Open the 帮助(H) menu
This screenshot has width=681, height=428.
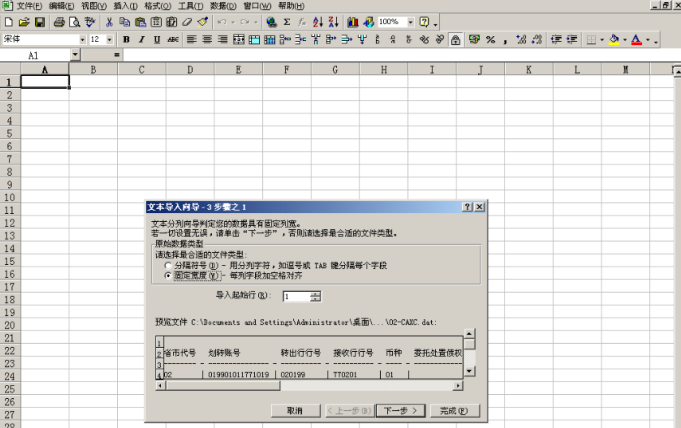(x=291, y=6)
